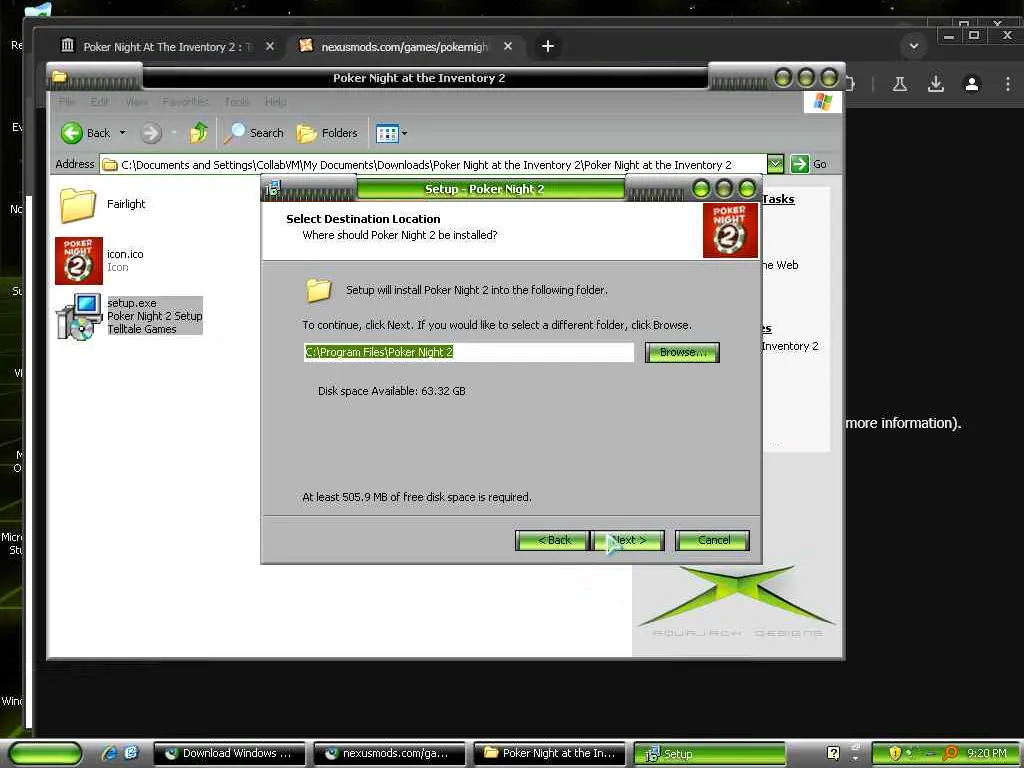Viewport: 1024px width, 768px height.
Task: Open the browser profile icon
Action: click(x=972, y=84)
